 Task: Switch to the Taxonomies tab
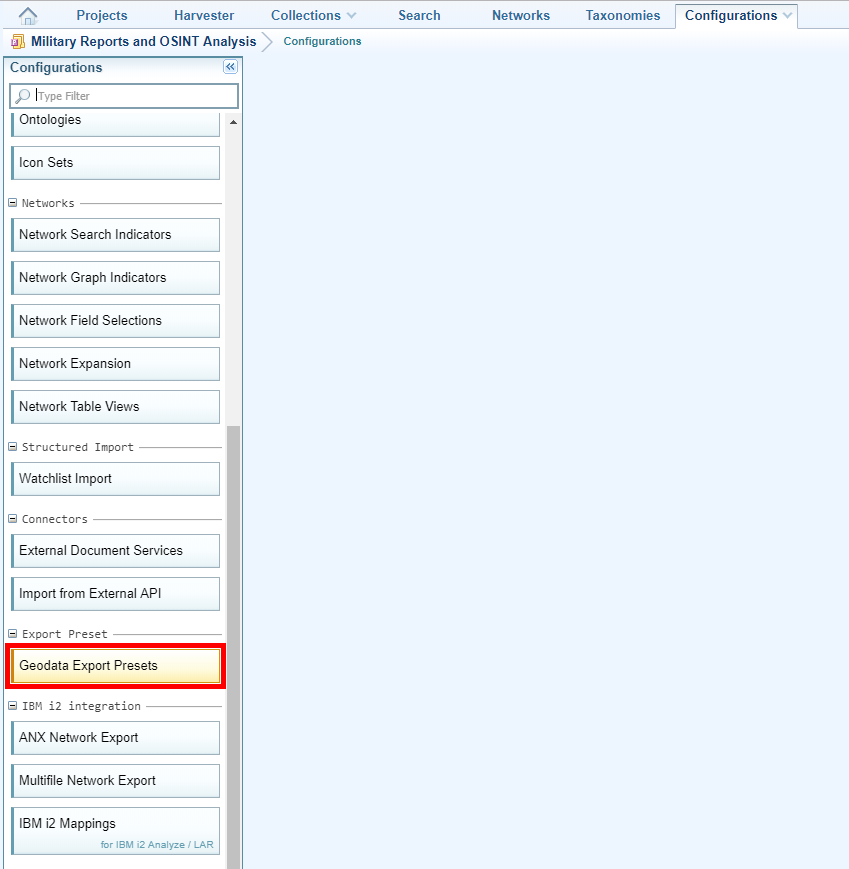pyautogui.click(x=622, y=16)
